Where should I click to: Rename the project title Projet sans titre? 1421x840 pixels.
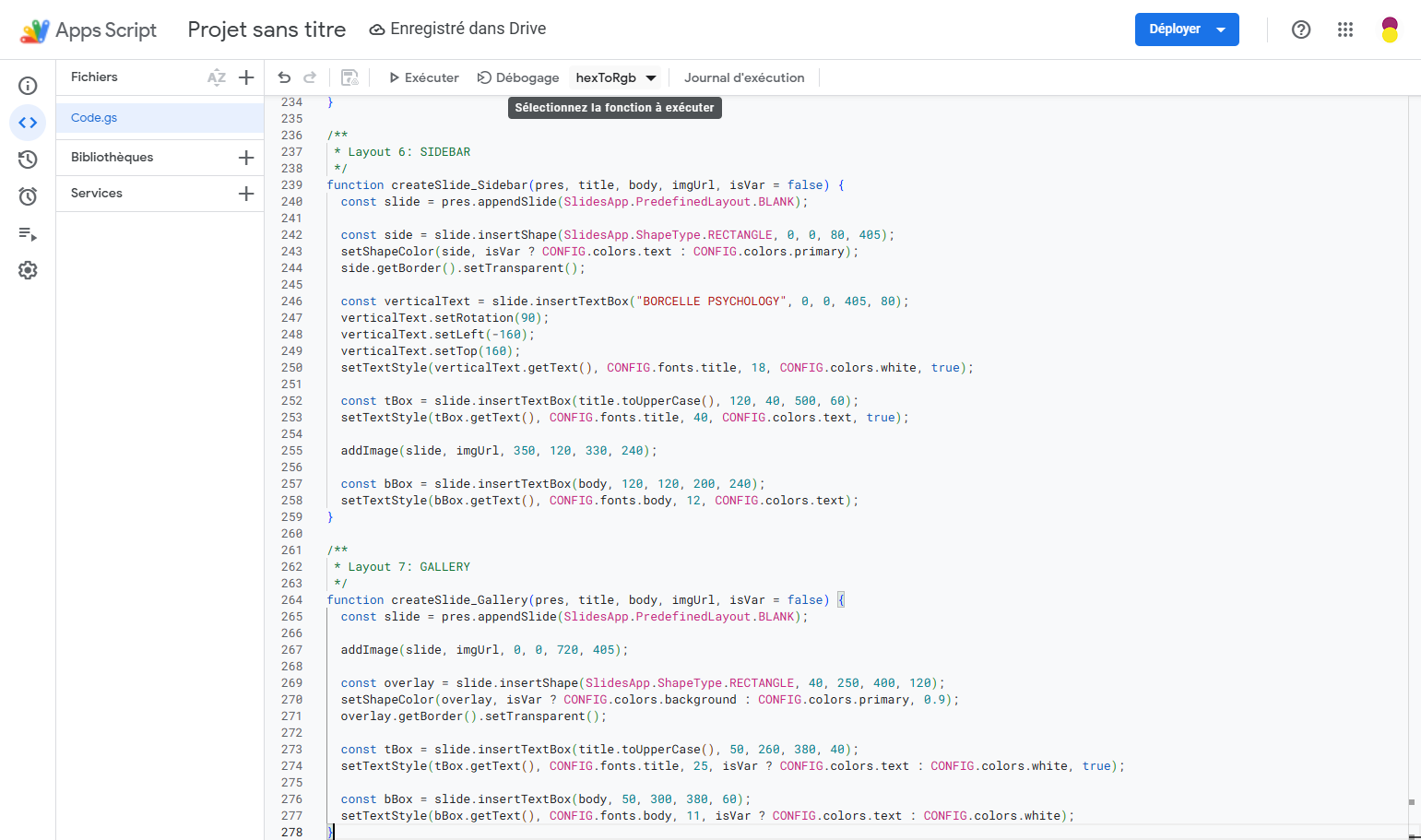coord(266,30)
